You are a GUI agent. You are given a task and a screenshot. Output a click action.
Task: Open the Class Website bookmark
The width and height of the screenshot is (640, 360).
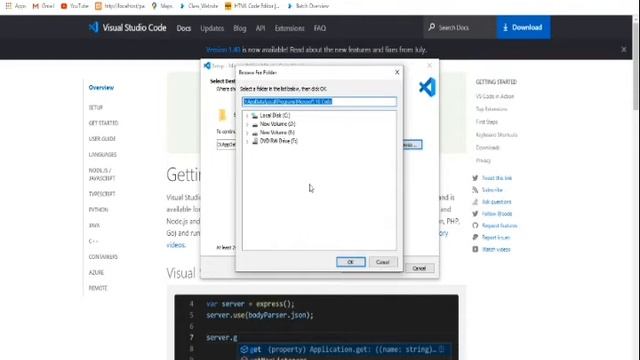coord(199,6)
